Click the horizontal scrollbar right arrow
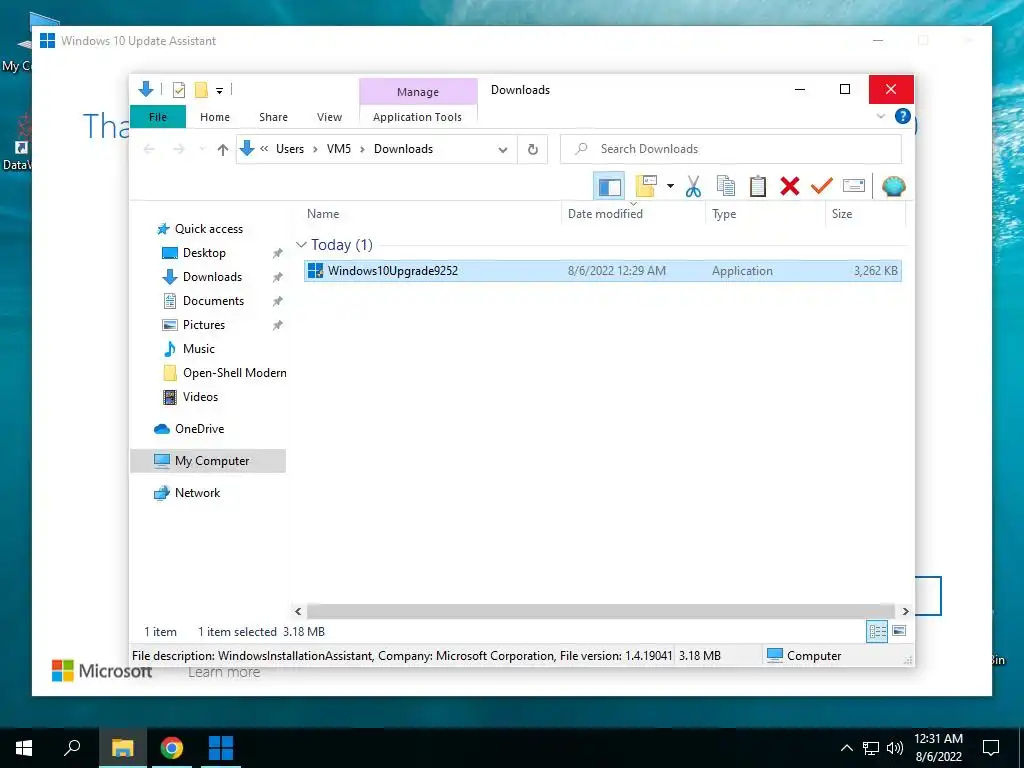The height and width of the screenshot is (768, 1024). [x=905, y=611]
